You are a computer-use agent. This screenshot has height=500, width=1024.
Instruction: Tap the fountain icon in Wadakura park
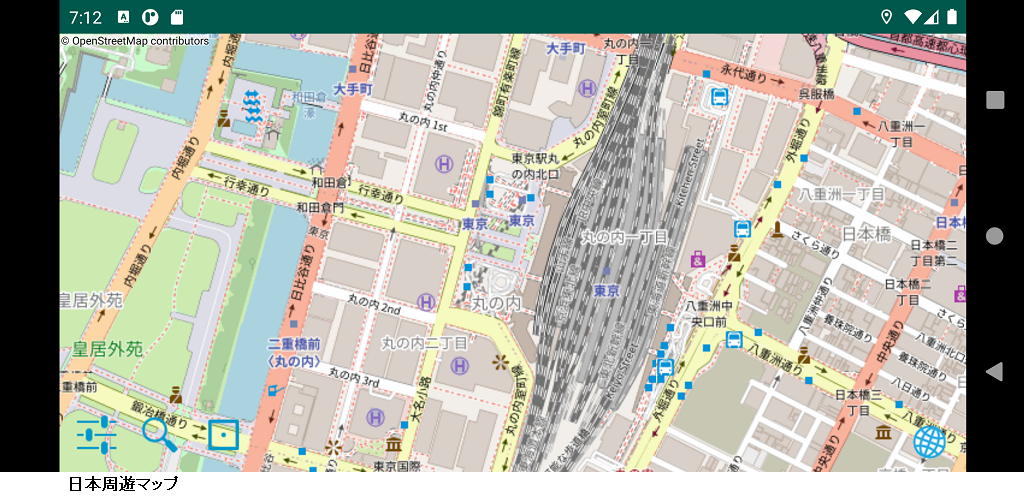(251, 106)
